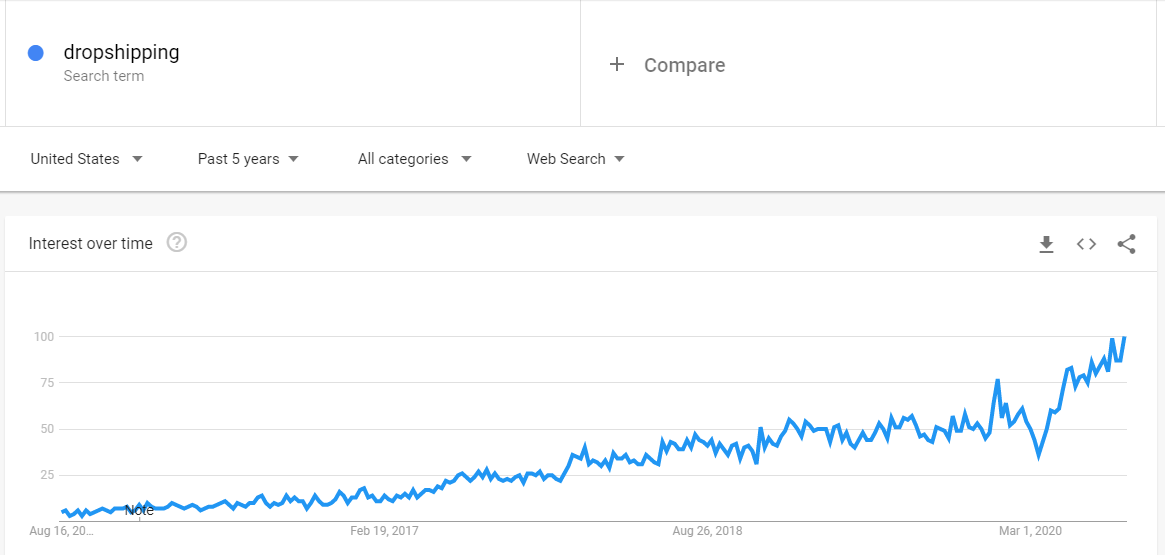Click the Aug 16 start date label
The height and width of the screenshot is (555, 1165).
point(62,531)
